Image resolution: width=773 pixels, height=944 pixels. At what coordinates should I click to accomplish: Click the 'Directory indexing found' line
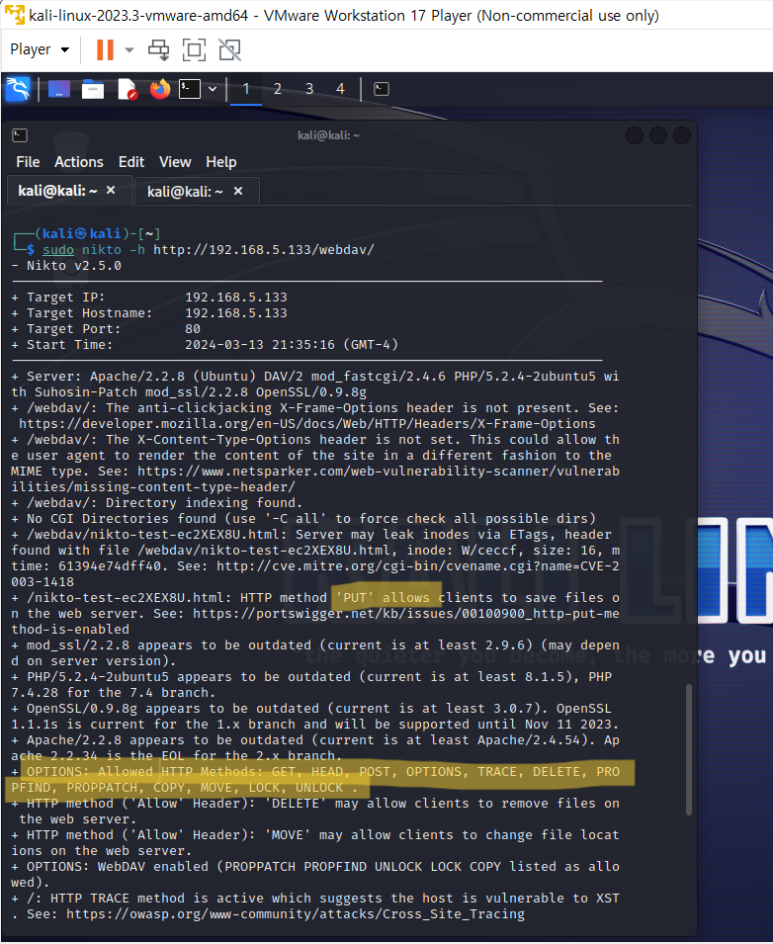pyautogui.click(x=157, y=503)
